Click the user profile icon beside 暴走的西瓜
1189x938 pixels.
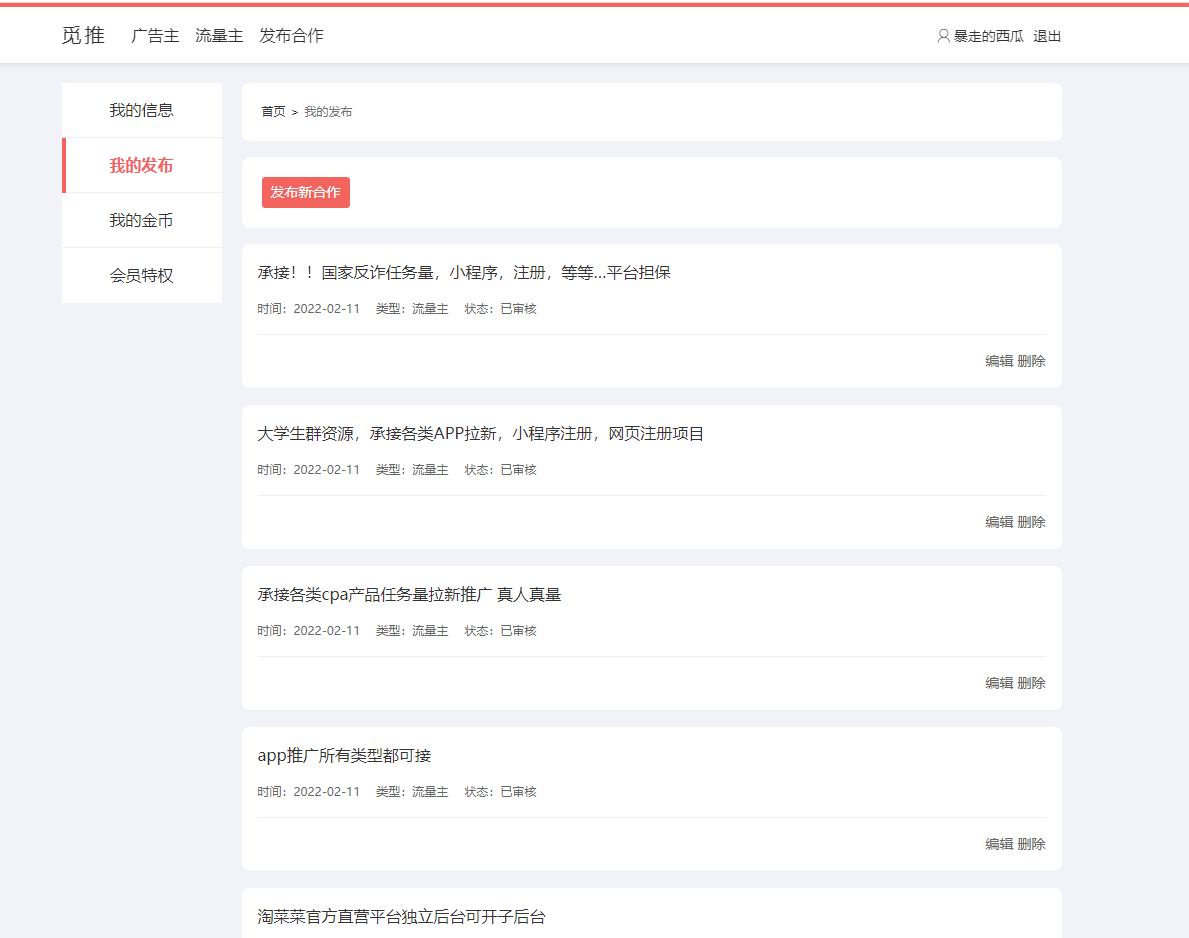(x=942, y=36)
